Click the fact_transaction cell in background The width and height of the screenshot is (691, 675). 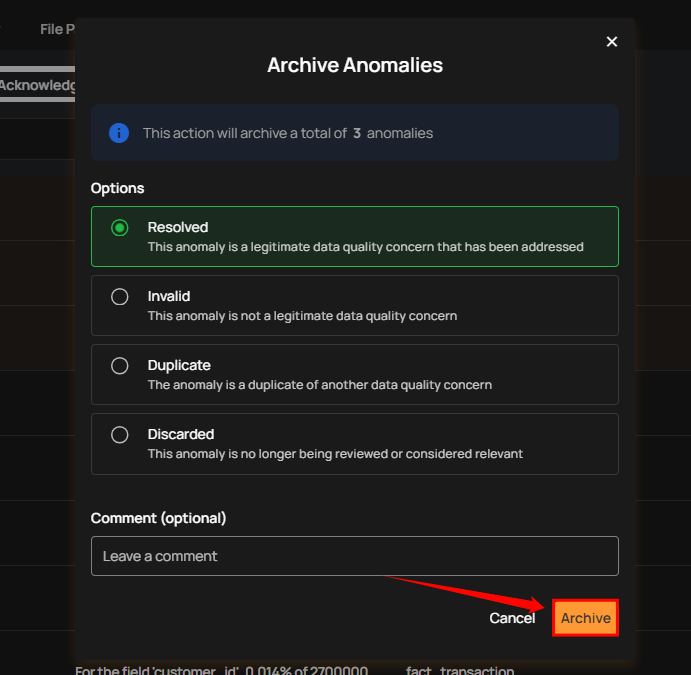[460, 670]
